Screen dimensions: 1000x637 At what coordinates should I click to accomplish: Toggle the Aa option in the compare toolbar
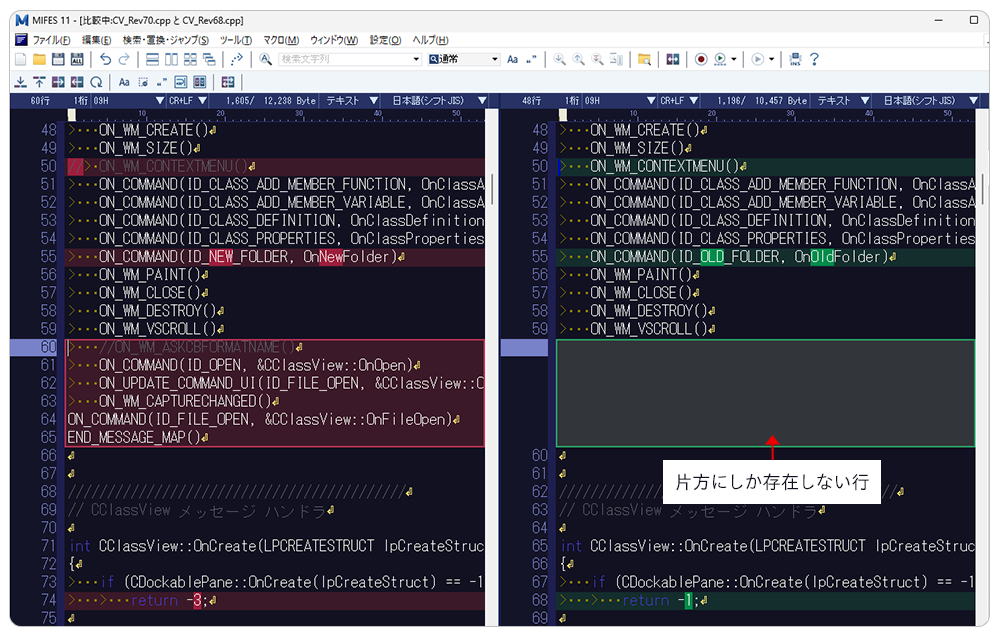point(124,82)
